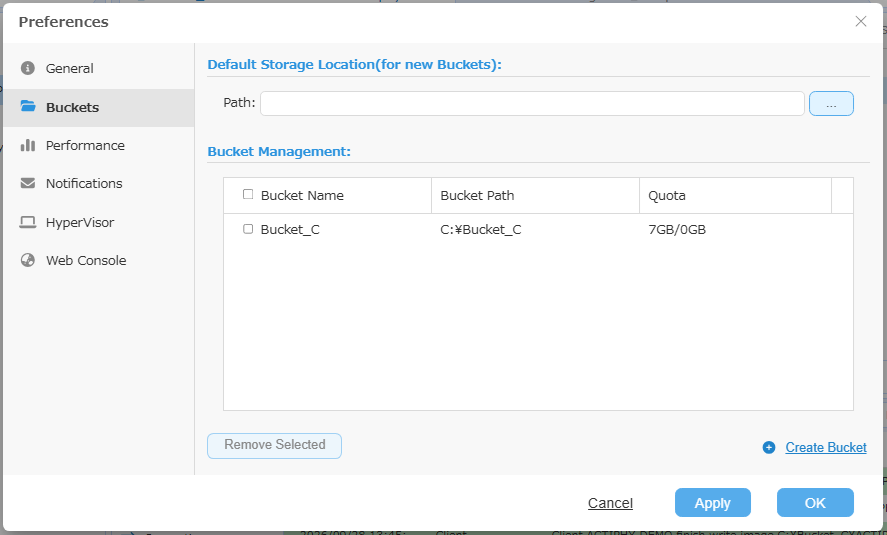887x535 pixels.
Task: Browse for storage path with ellipsis button
Action: (x=831, y=103)
